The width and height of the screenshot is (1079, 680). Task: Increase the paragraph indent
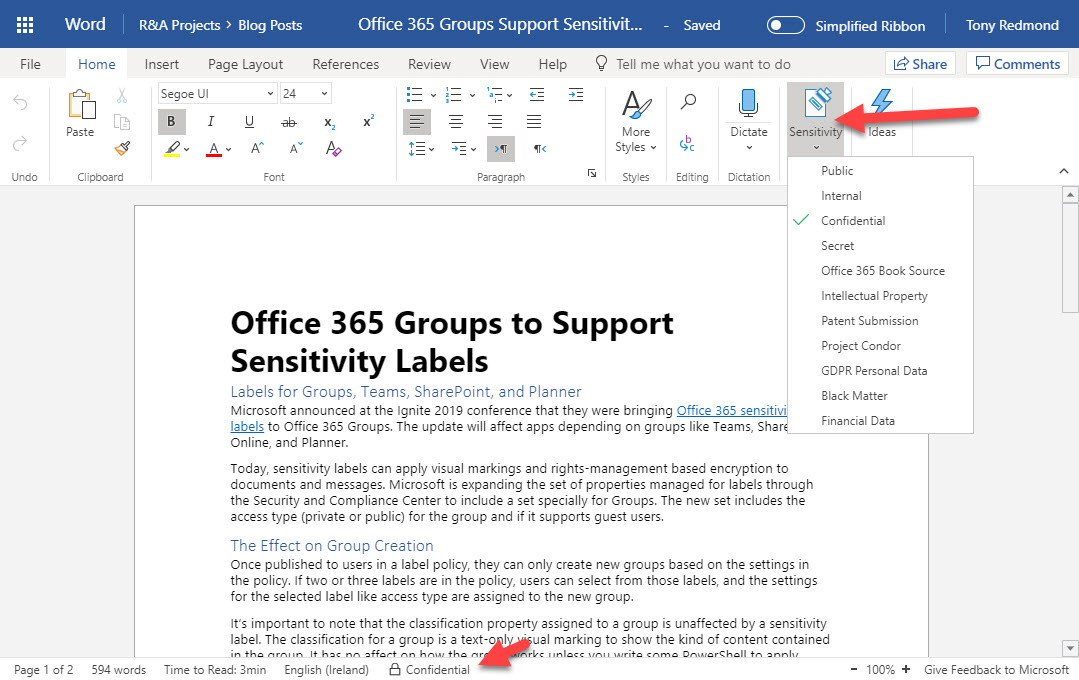click(x=577, y=94)
